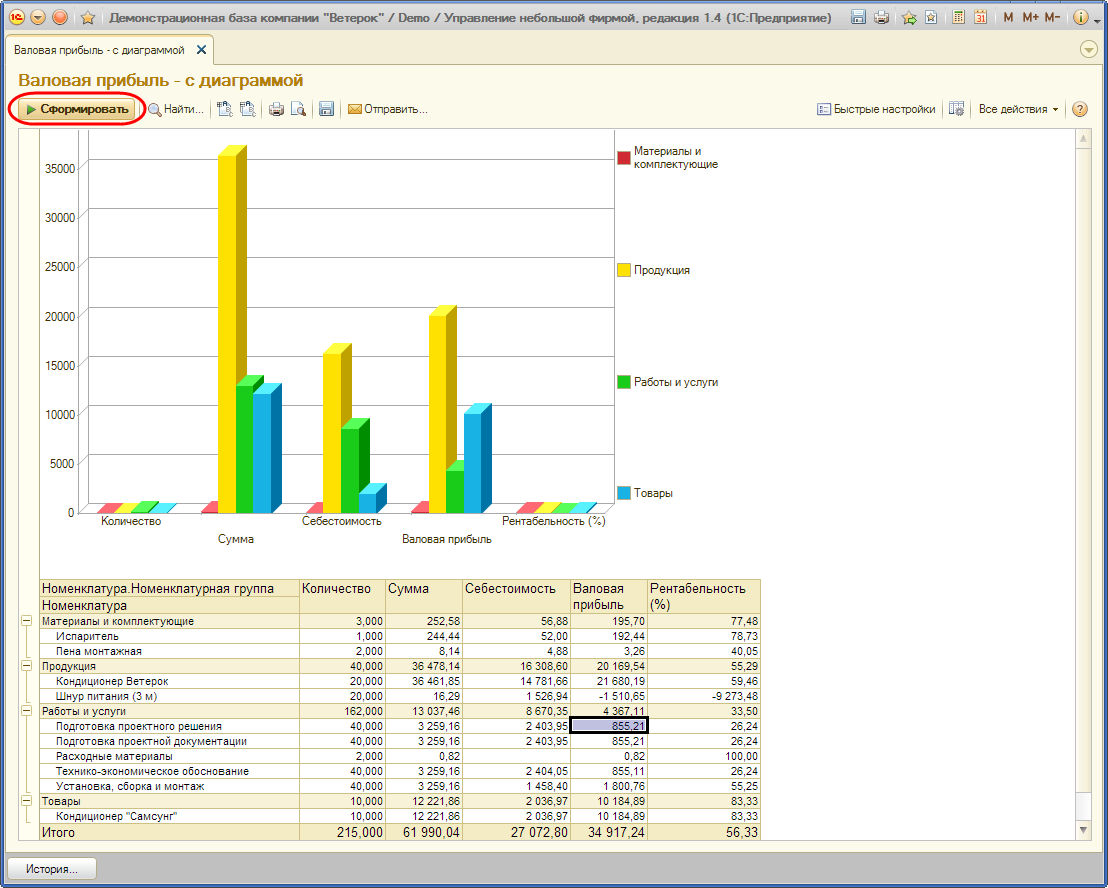The image size is (1108, 888).
Task: Click the M+ memory add button
Action: (x=1030, y=18)
